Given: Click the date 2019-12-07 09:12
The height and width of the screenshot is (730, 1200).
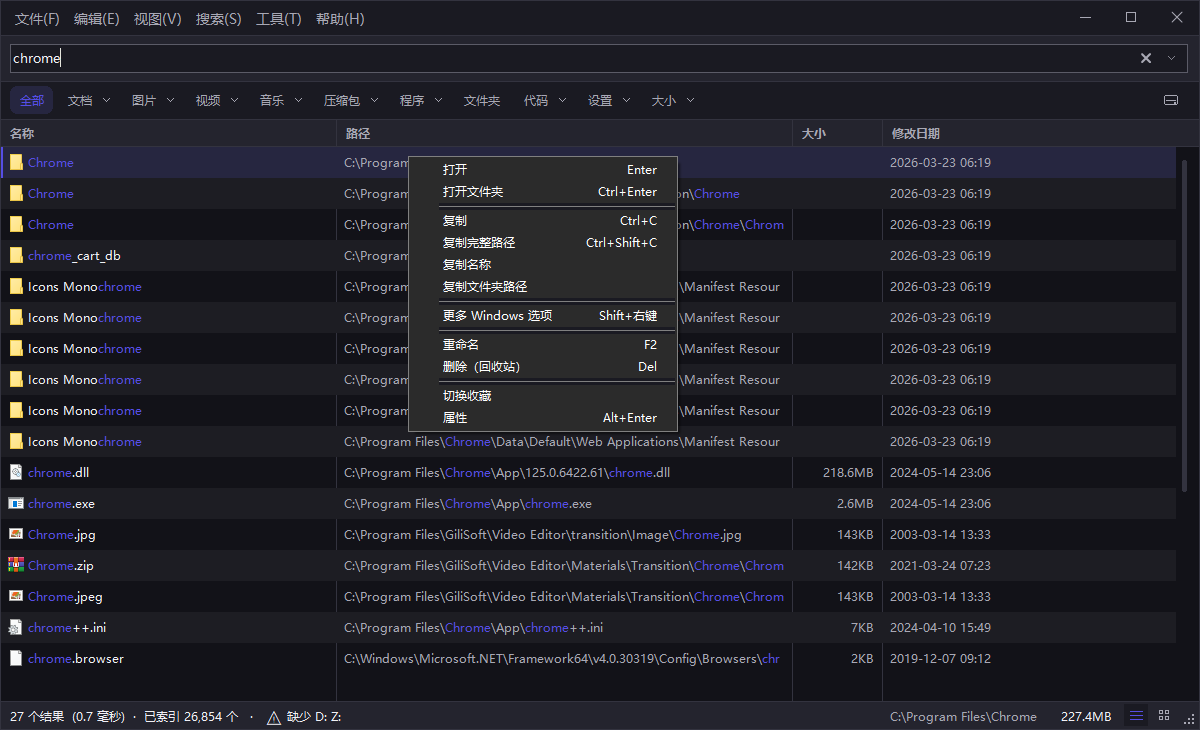Looking at the screenshot, I should pyautogui.click(x=940, y=658).
